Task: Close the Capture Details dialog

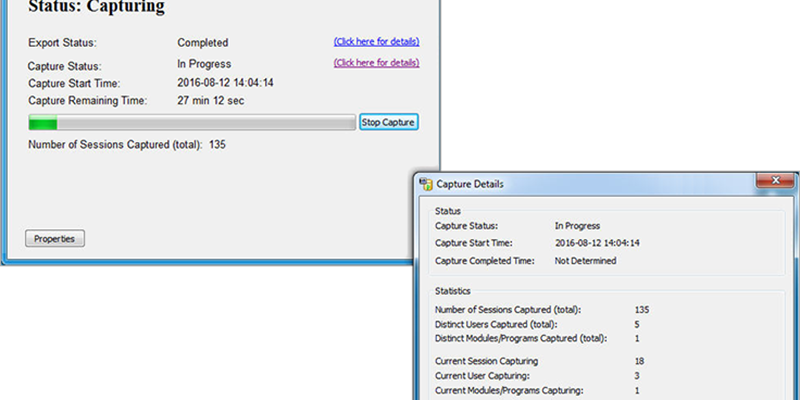Action: coord(775,181)
